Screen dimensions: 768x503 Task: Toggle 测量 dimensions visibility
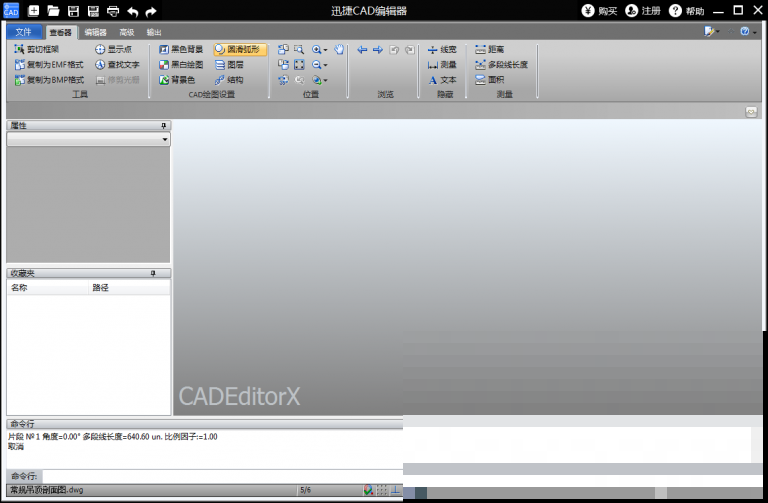[442, 64]
